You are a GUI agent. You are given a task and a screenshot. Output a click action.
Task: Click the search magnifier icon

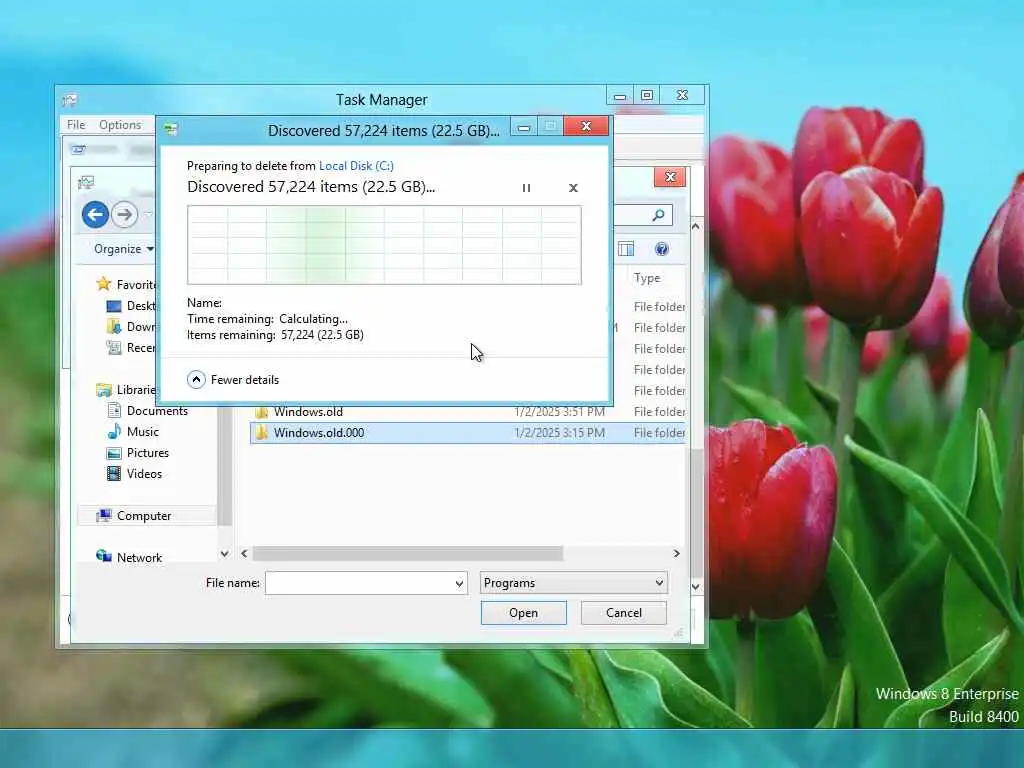pos(658,215)
